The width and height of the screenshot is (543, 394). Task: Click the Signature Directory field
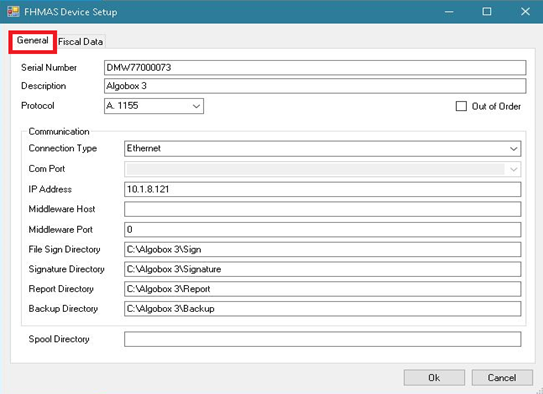(x=322, y=269)
